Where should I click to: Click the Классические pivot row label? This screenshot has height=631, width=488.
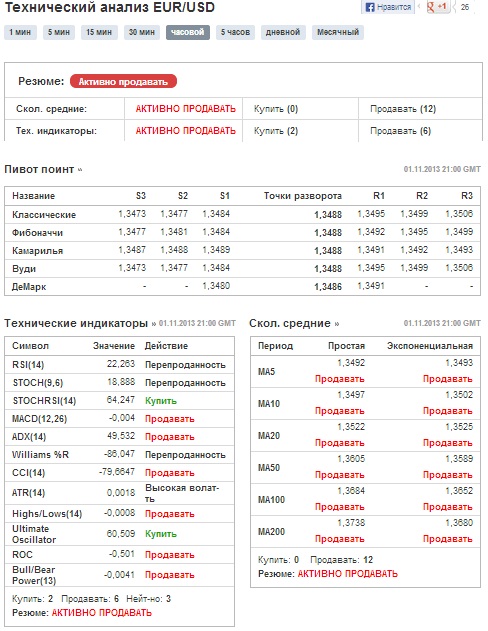(44, 214)
